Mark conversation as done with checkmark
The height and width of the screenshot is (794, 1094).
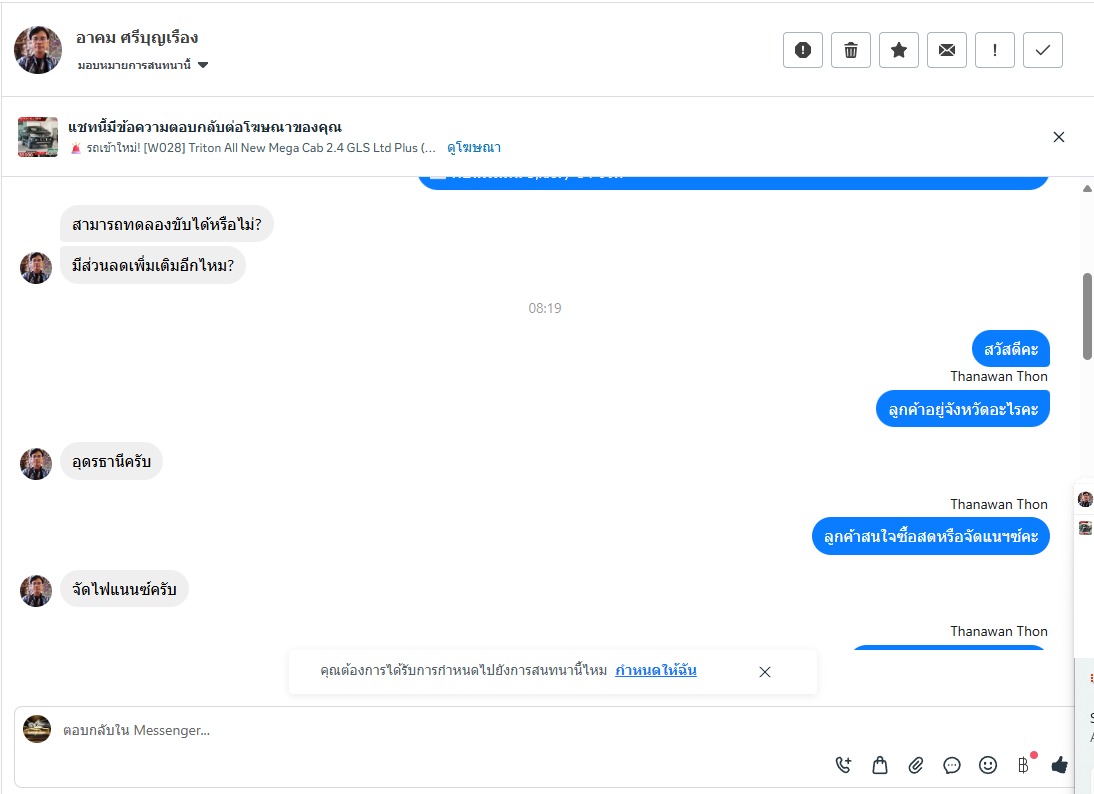(x=1042, y=50)
